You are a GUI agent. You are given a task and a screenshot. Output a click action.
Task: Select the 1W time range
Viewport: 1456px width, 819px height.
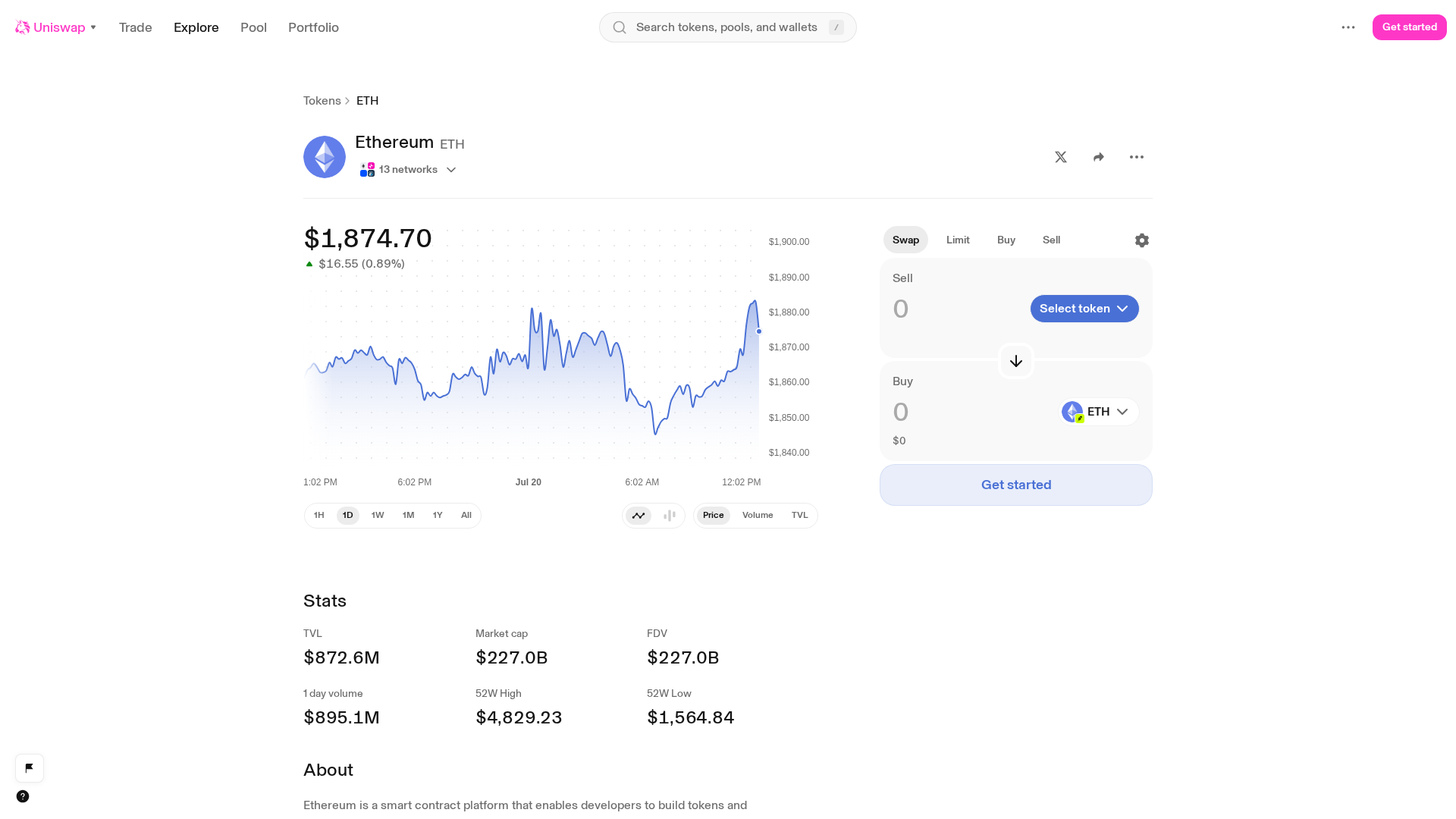click(x=378, y=516)
